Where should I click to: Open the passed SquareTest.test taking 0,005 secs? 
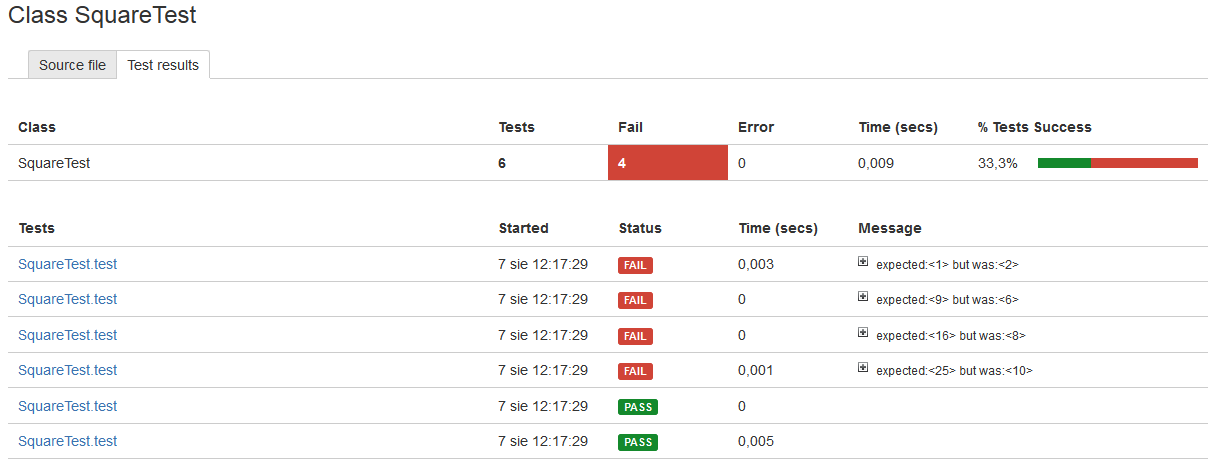click(x=67, y=441)
